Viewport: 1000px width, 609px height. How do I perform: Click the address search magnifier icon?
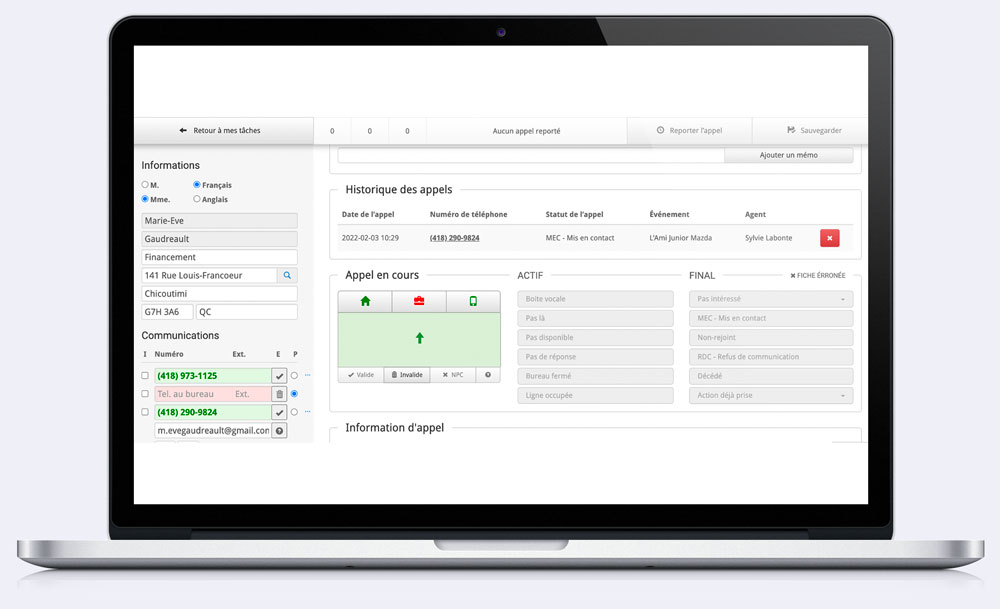287,275
